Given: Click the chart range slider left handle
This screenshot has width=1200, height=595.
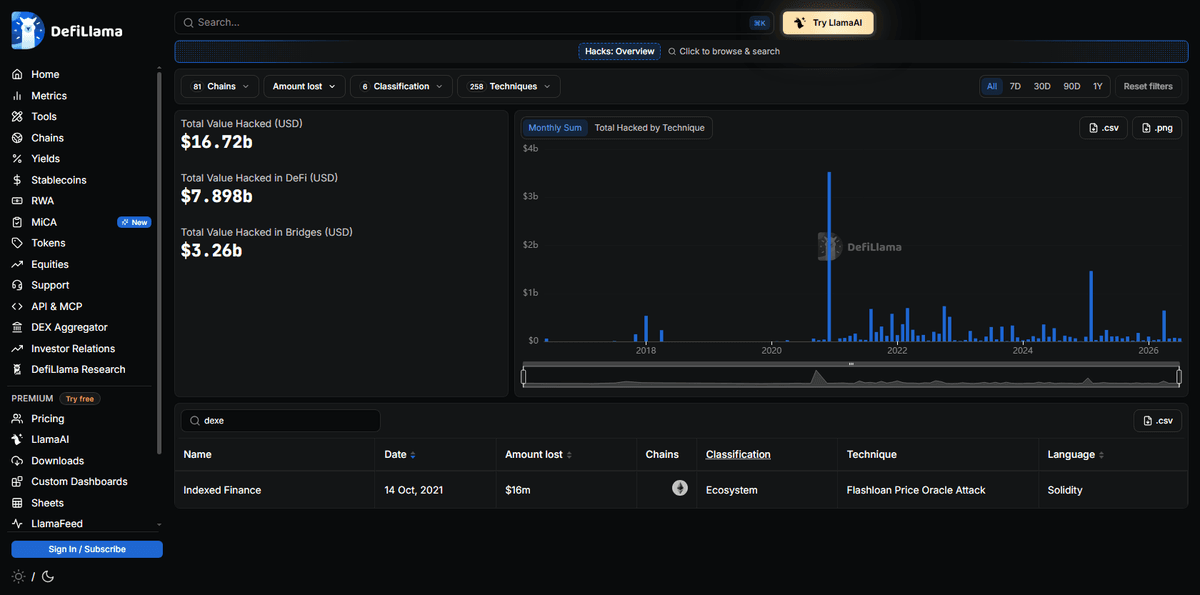Looking at the screenshot, I should tap(523, 377).
